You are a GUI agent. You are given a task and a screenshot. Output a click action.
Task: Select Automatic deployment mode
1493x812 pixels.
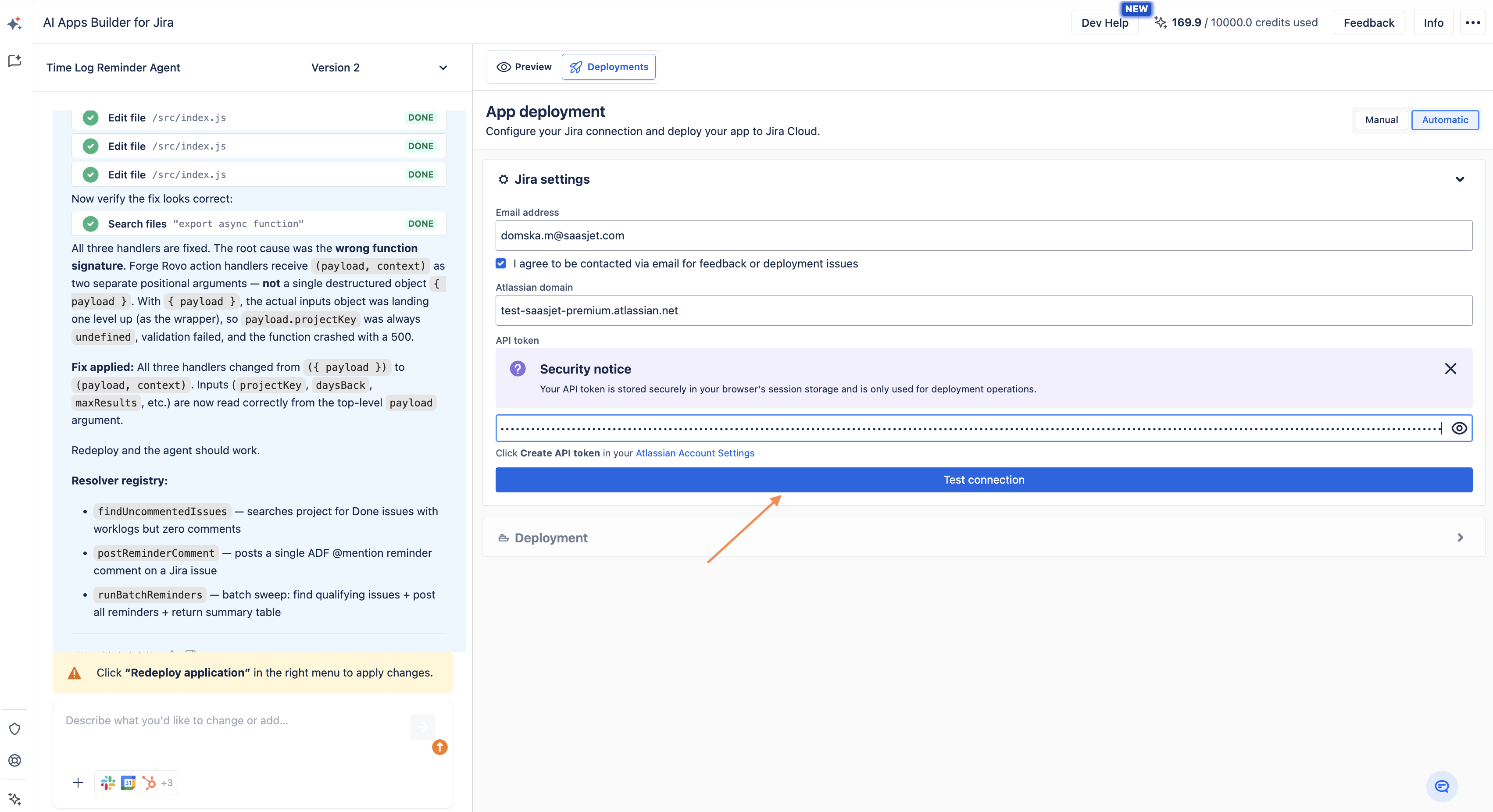coord(1445,120)
